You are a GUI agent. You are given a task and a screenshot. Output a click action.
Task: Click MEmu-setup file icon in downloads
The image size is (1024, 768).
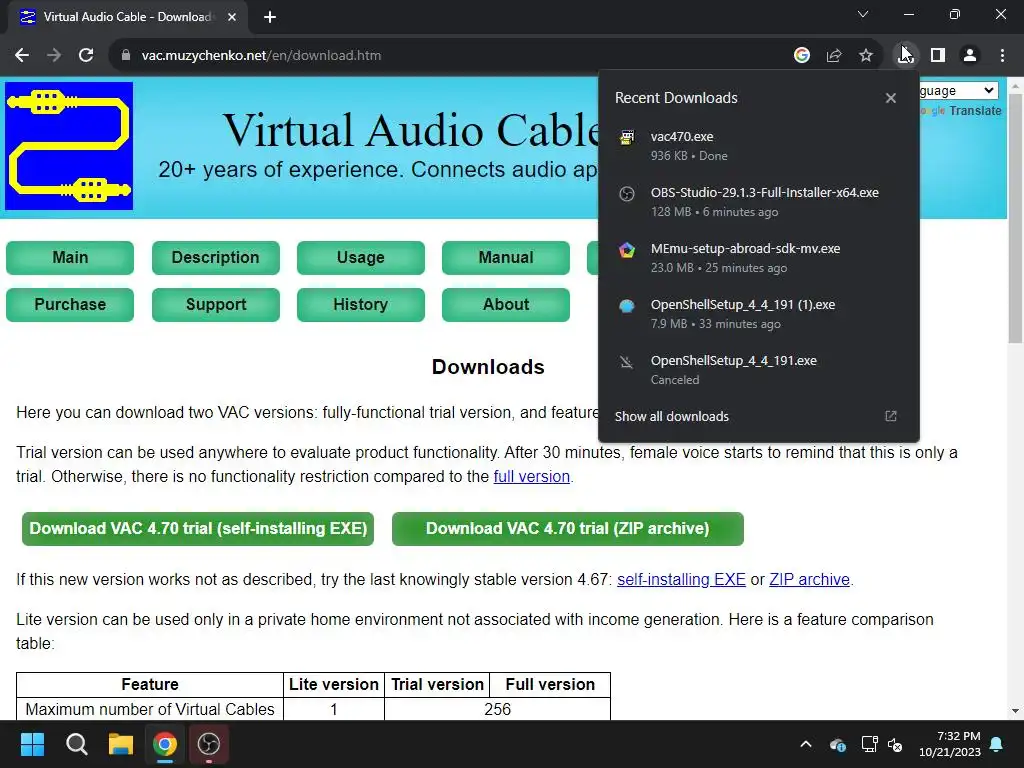627,249
